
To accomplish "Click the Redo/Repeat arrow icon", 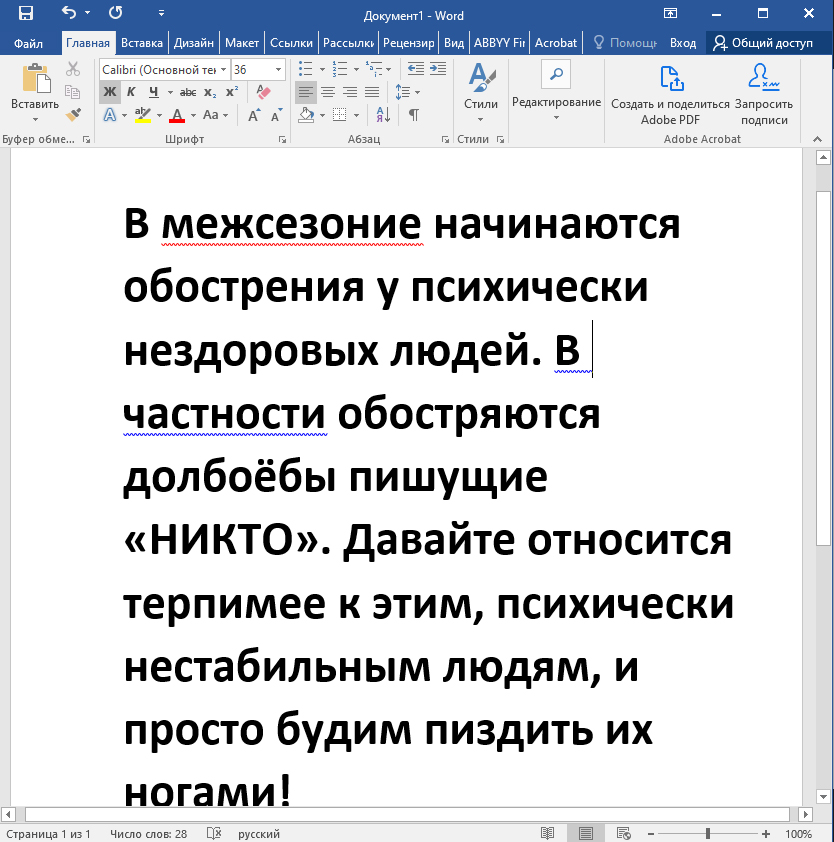I will [x=115, y=12].
